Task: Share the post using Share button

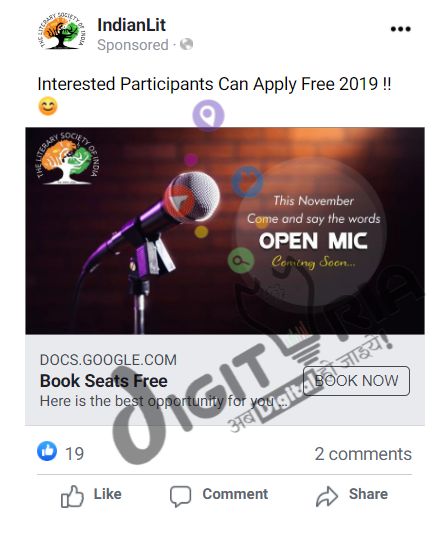Action: (352, 495)
